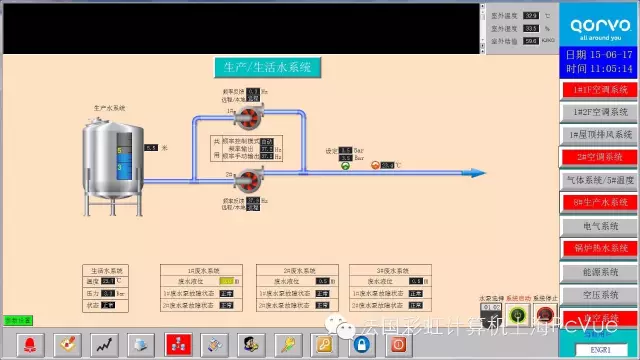Open the alarm bell icon in bottom toolbar

pos(30,345)
